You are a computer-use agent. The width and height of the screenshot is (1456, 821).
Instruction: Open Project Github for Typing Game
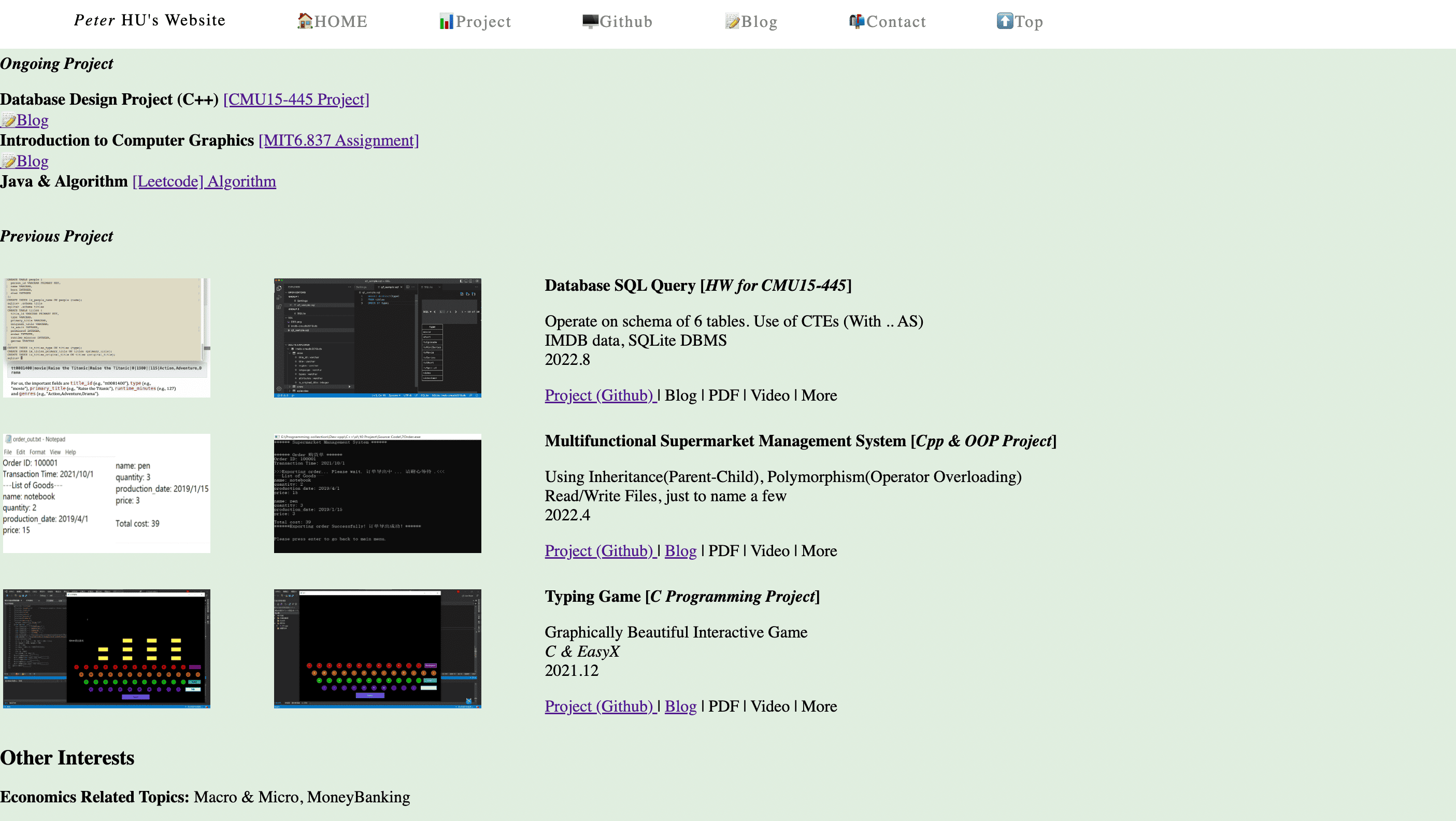(x=600, y=706)
